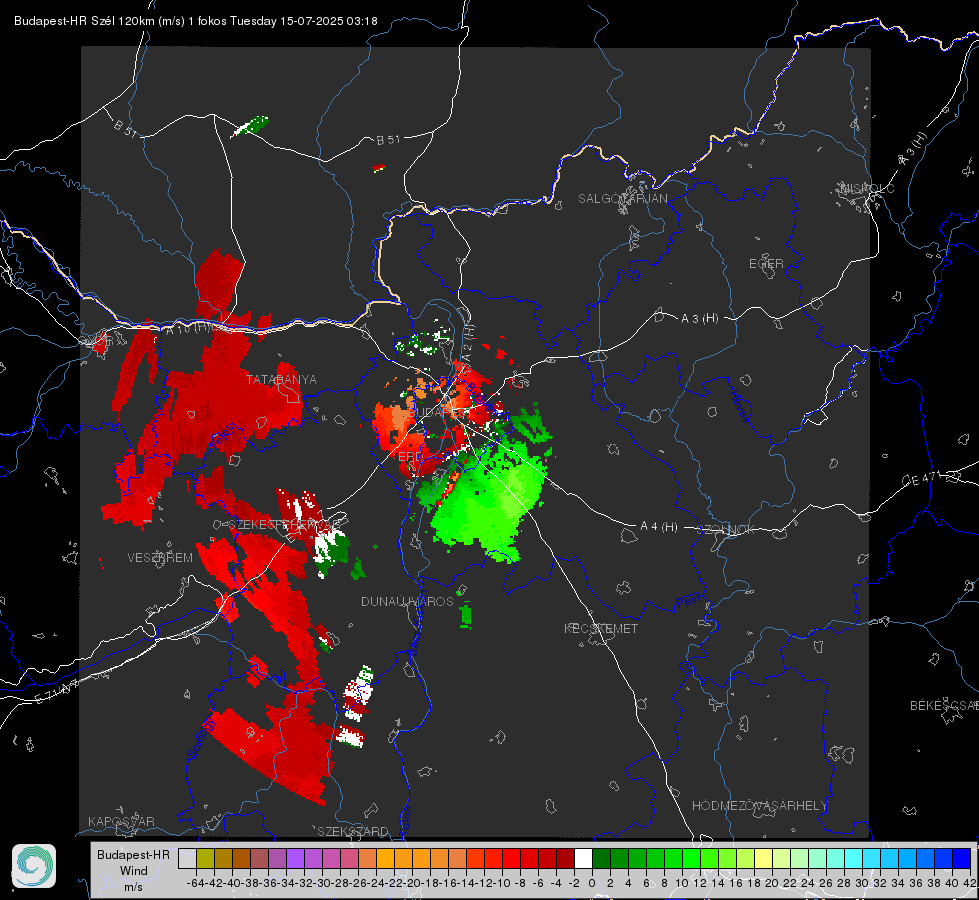This screenshot has height=900, width=979.
Task: Click the VESZPRÉM city label
Action: tap(160, 557)
